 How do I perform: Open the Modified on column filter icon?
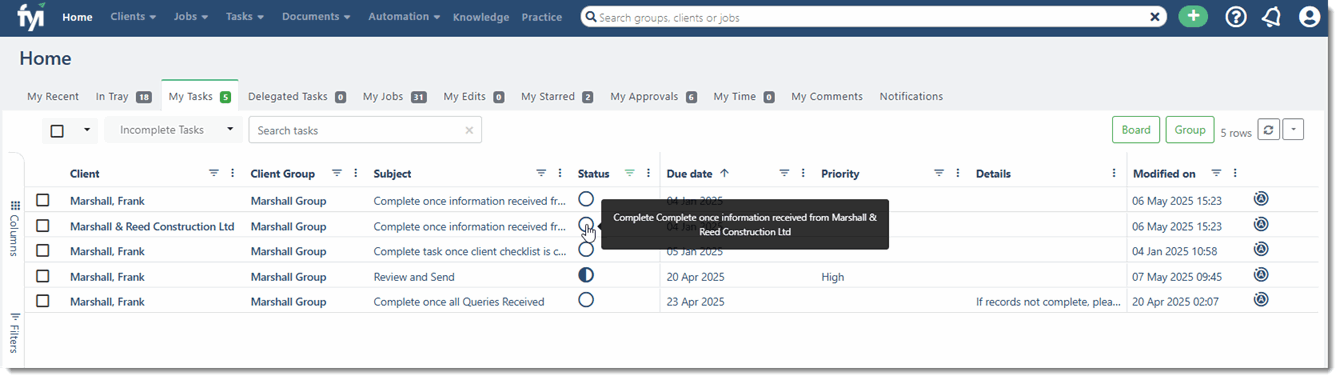1216,173
